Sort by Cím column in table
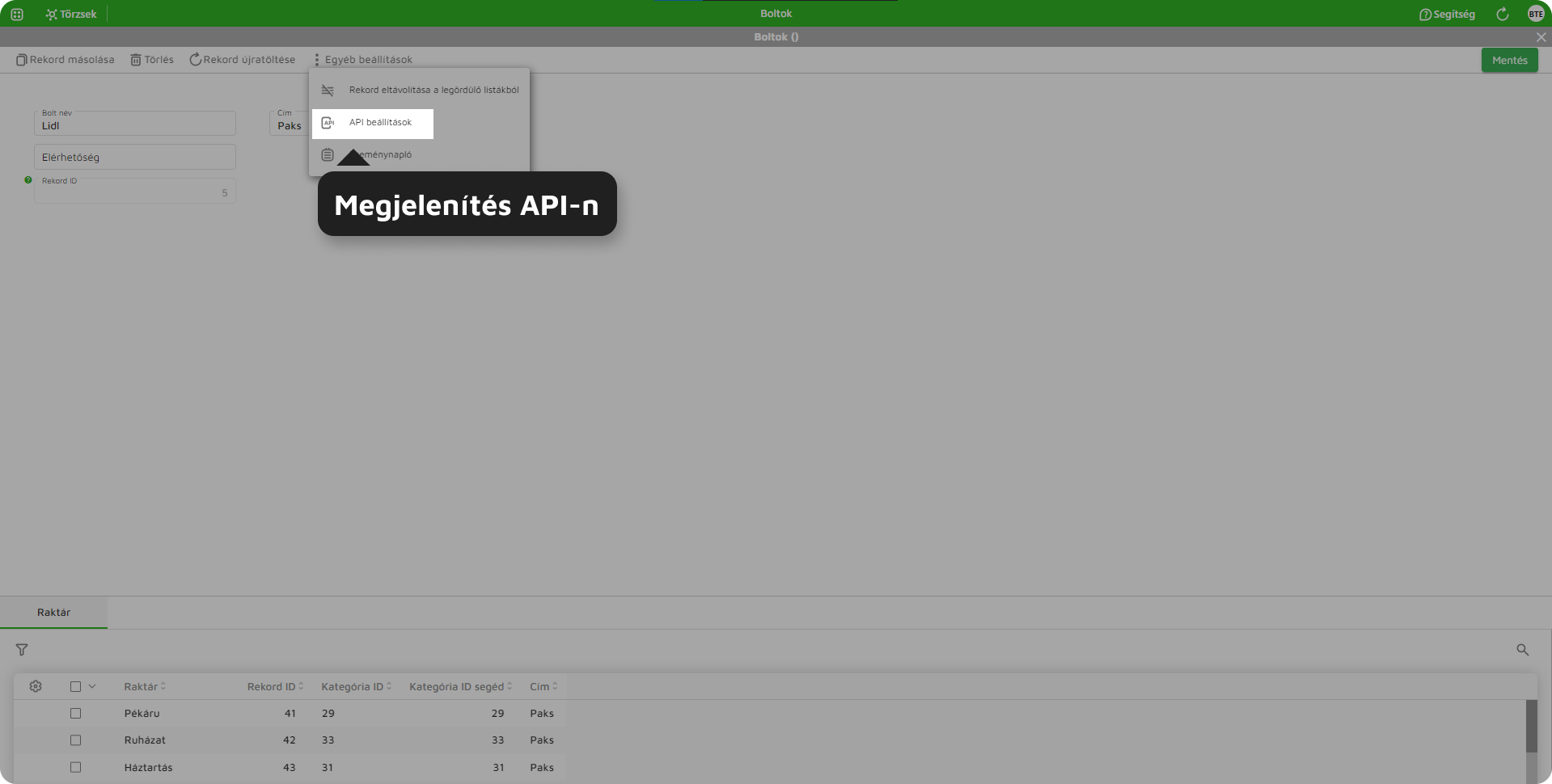 click(x=543, y=686)
